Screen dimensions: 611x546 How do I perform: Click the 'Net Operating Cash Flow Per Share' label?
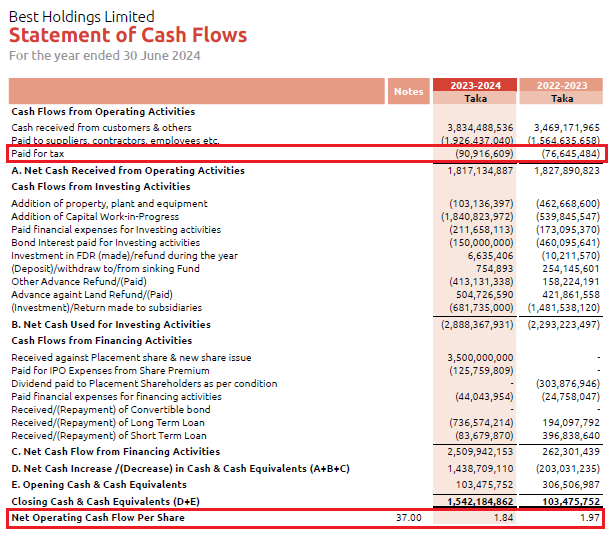coord(98,518)
